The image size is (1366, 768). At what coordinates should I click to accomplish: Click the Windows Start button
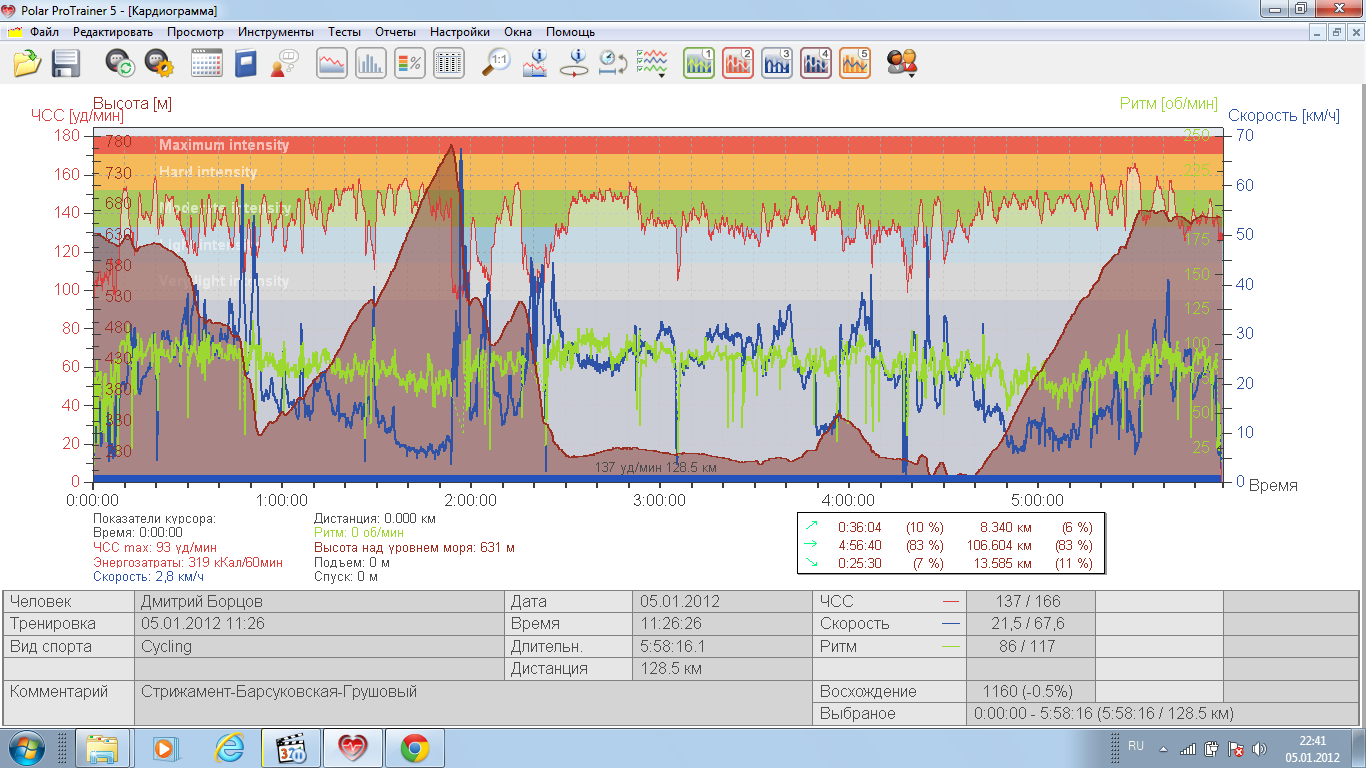pos(27,748)
